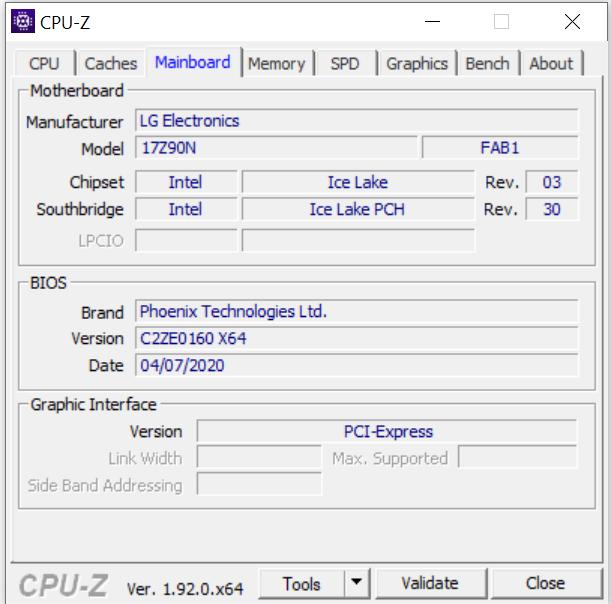Click the PCI-Express version field
The height and width of the screenshot is (604, 611).
pos(387,431)
